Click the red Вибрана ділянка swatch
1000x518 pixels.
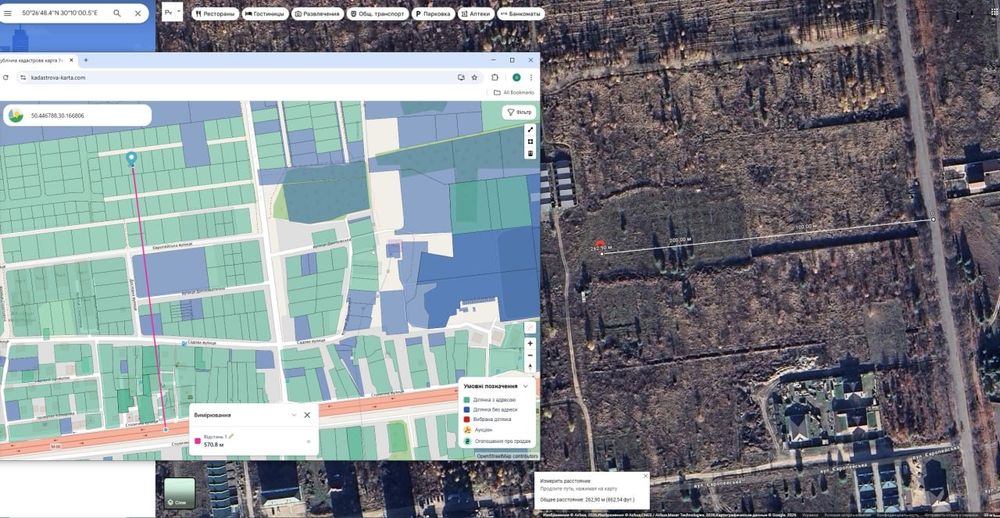(x=467, y=420)
